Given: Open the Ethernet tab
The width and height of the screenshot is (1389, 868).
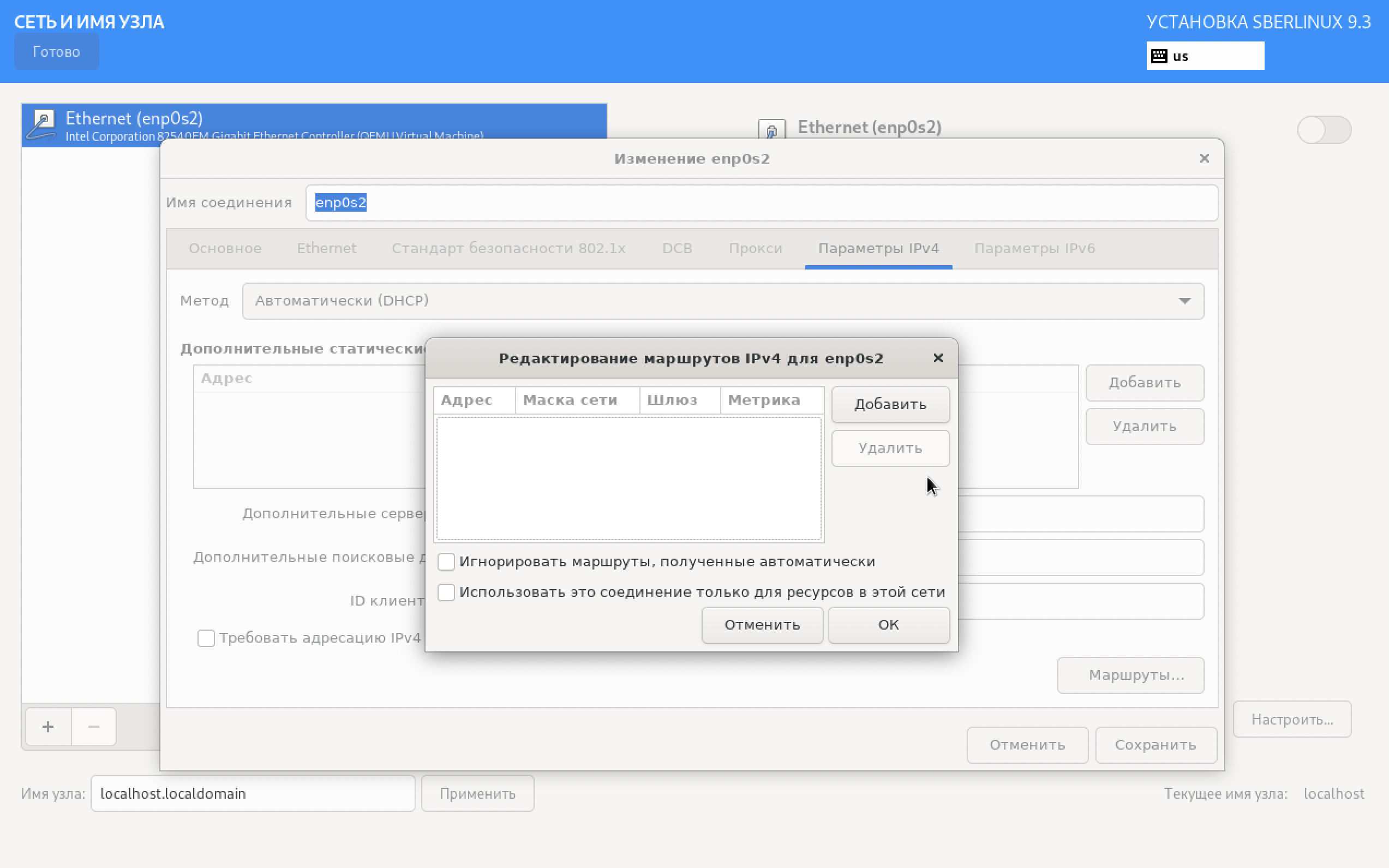Looking at the screenshot, I should coord(326,249).
